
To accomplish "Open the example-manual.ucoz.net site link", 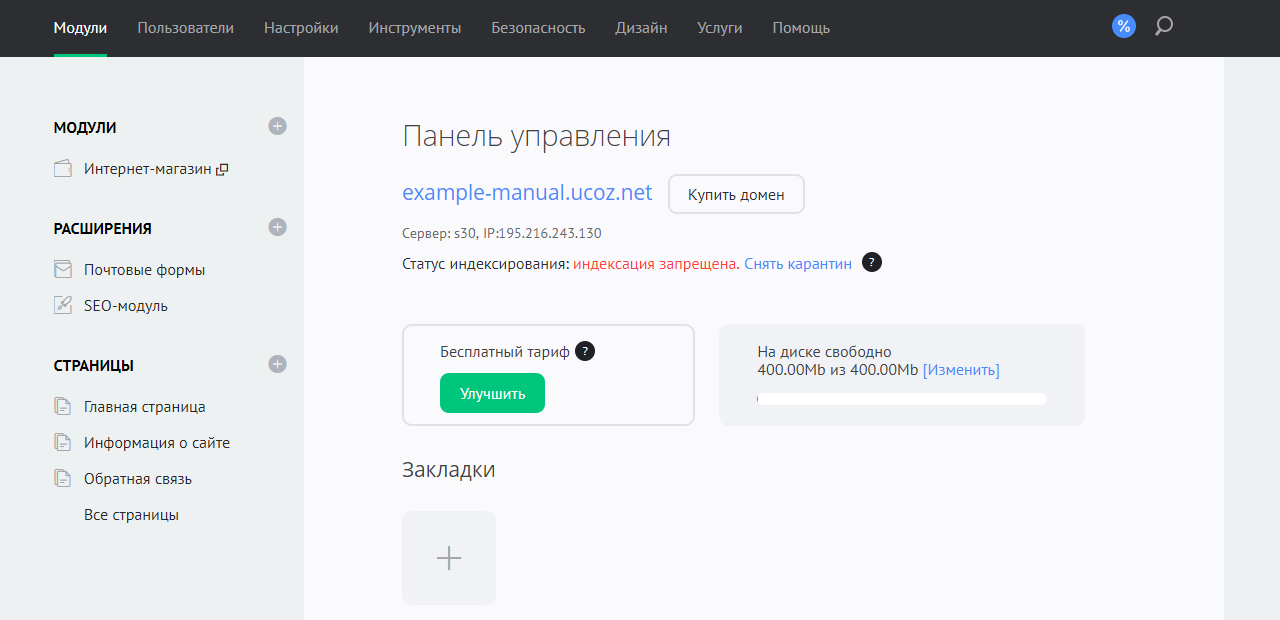I will point(527,192).
